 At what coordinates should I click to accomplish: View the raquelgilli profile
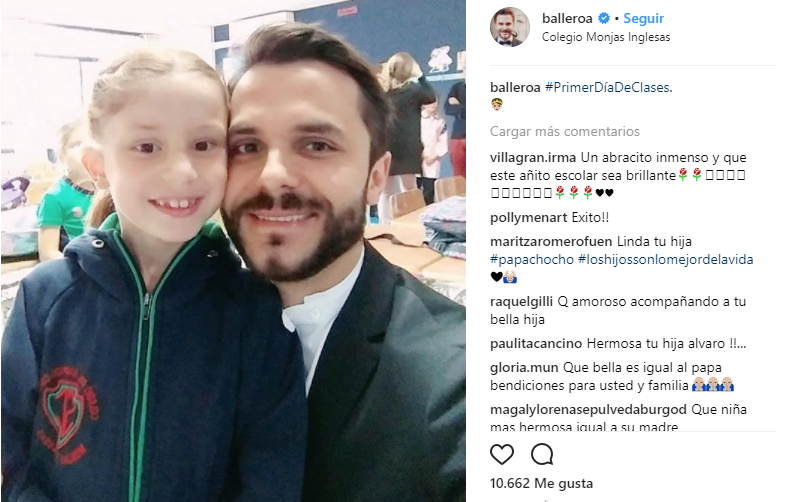coord(521,301)
